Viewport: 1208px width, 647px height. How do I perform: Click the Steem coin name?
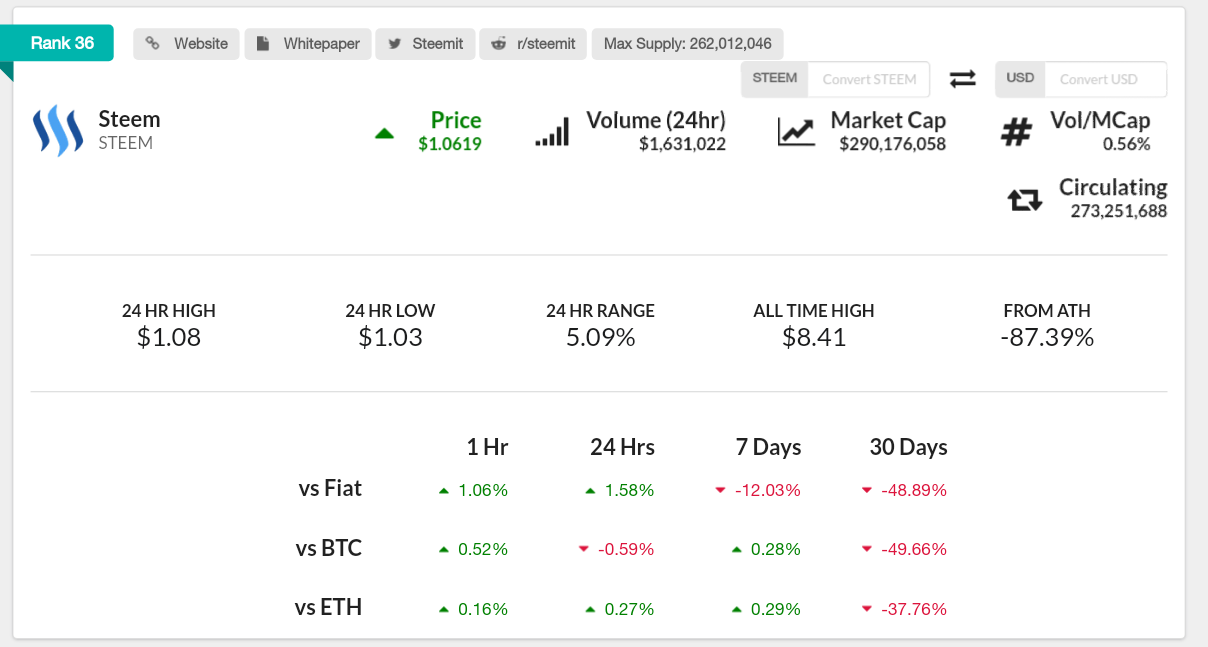point(129,119)
